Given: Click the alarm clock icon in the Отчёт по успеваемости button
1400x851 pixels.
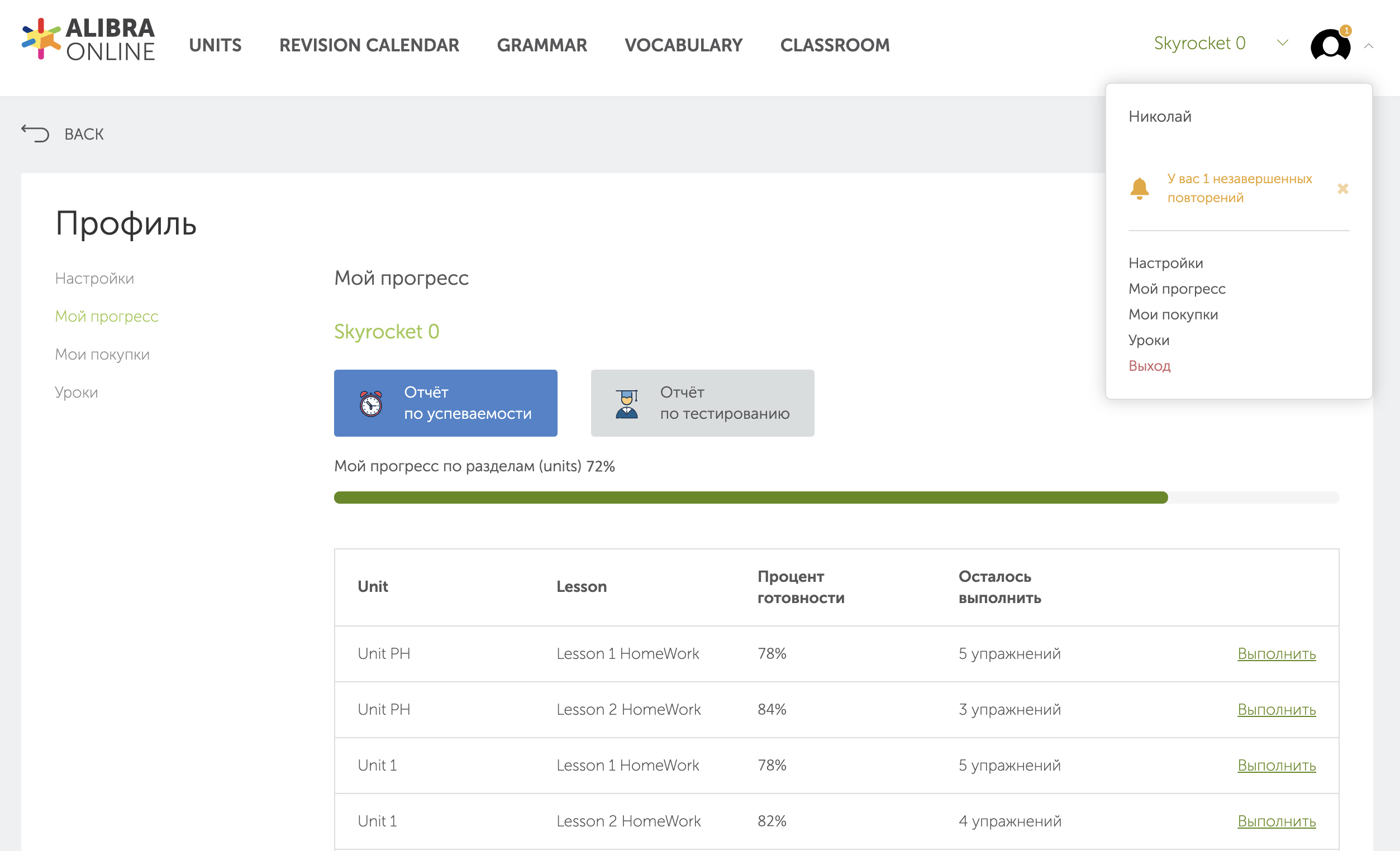Looking at the screenshot, I should click(x=371, y=403).
